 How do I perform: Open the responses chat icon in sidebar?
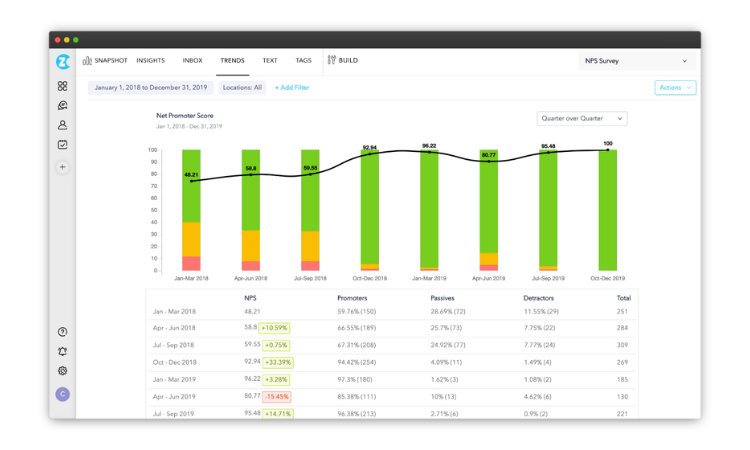pyautogui.click(x=63, y=106)
